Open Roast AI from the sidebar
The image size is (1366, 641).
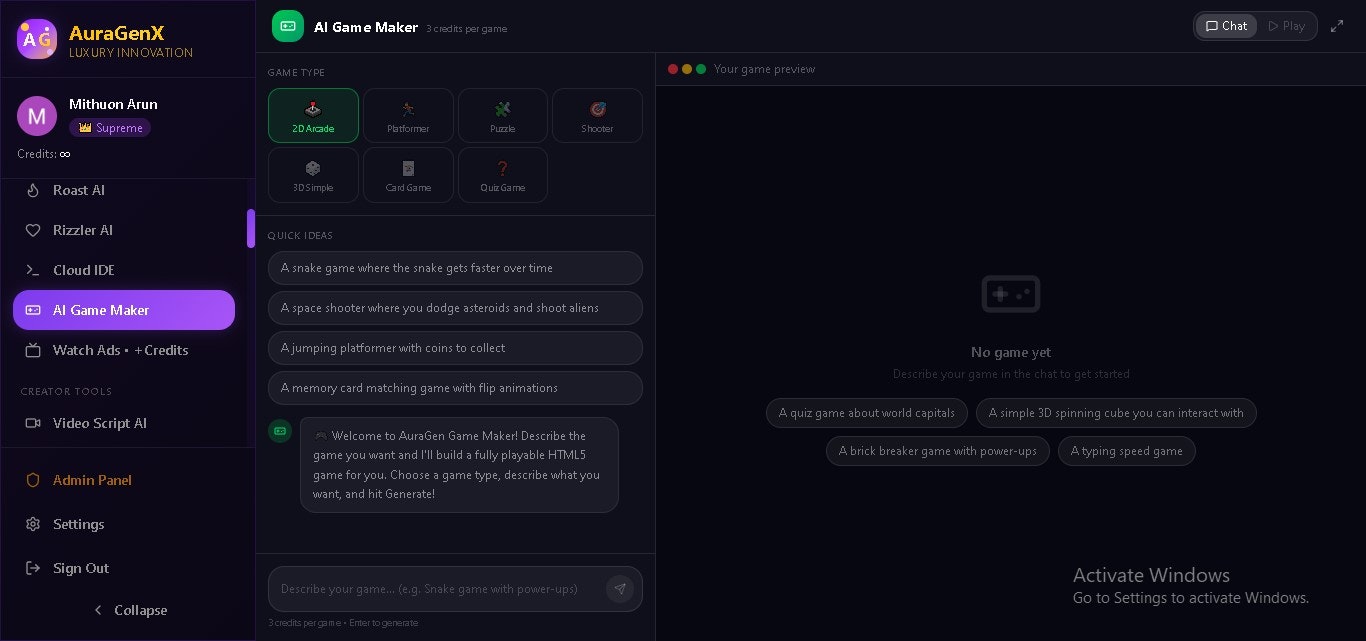tap(124, 190)
